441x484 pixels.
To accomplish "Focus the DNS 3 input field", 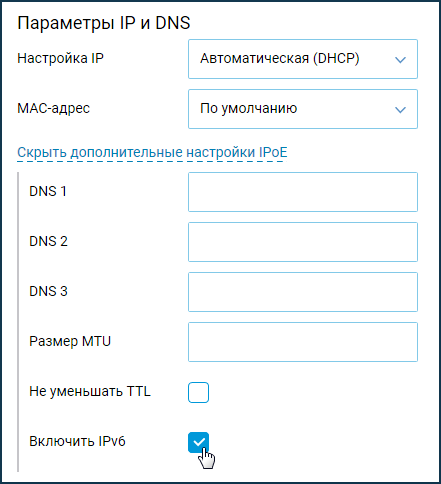I will tap(303, 292).
